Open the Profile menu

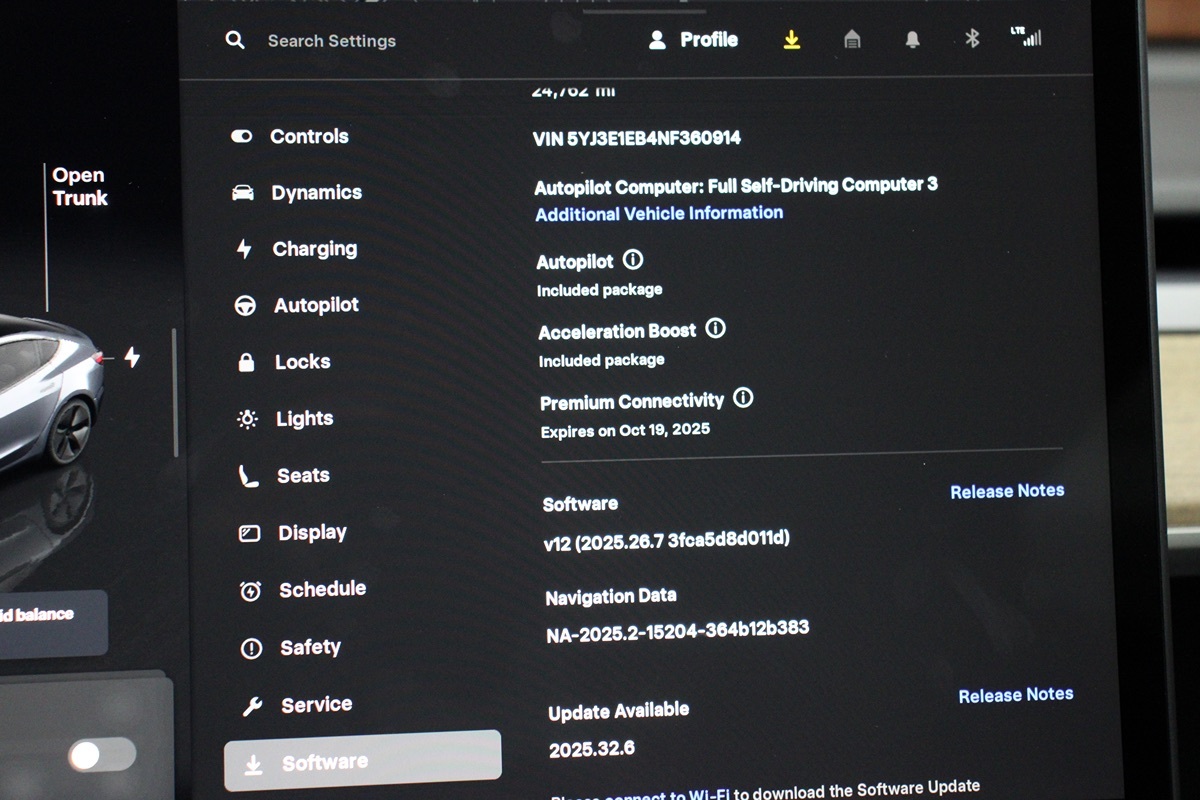pos(694,40)
